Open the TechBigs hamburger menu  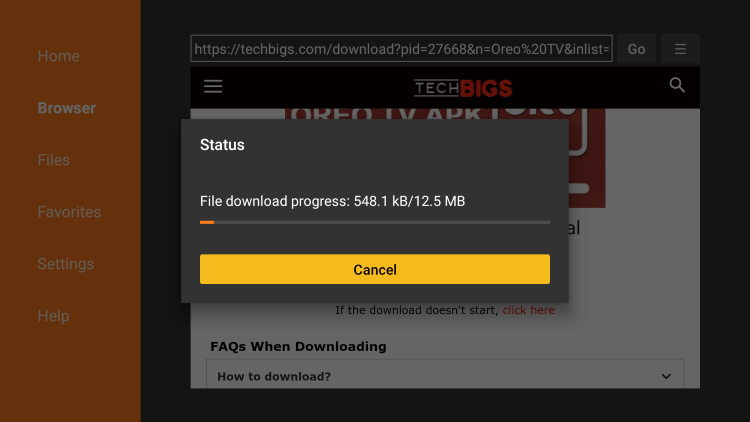pyautogui.click(x=213, y=87)
